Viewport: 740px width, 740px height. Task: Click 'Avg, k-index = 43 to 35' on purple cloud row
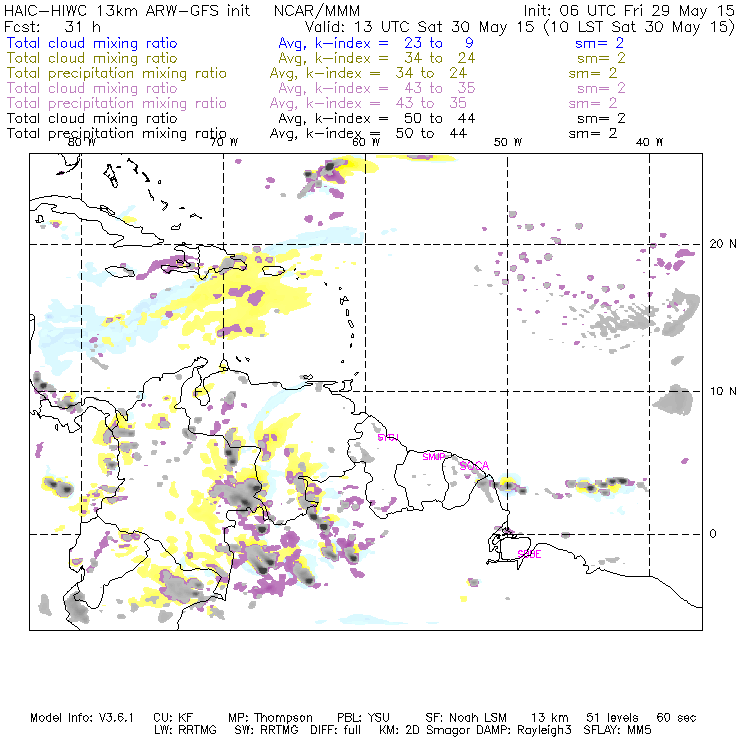click(x=377, y=88)
